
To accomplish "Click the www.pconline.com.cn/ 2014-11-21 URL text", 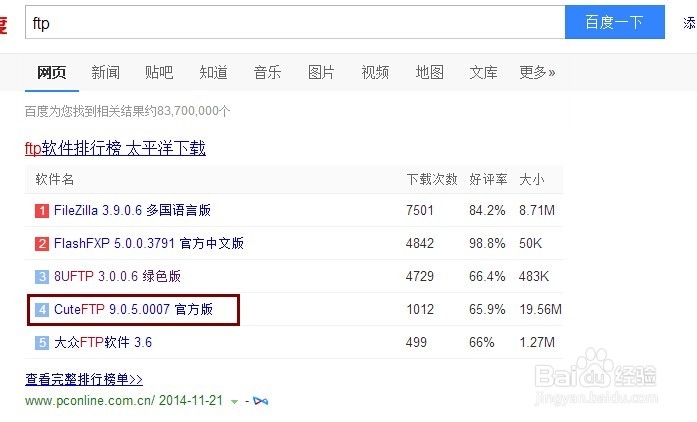I will coord(124,401).
